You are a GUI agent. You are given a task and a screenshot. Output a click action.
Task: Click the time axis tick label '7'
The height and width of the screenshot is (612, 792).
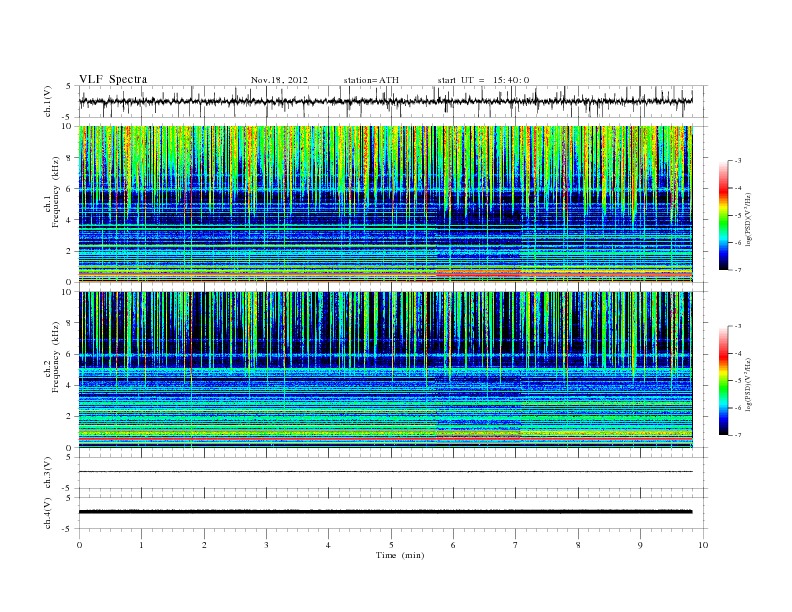point(516,545)
